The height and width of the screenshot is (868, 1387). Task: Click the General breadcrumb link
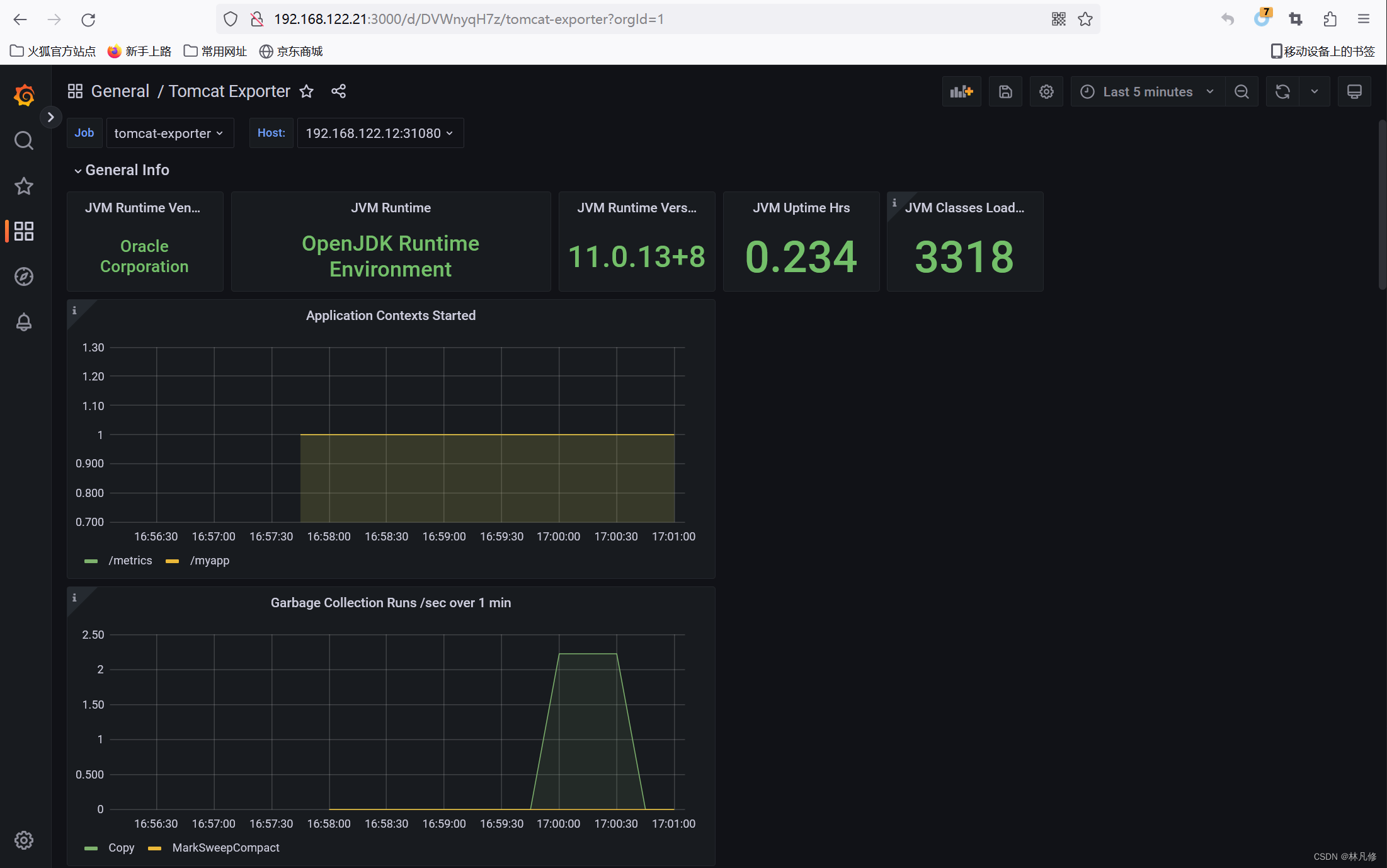coord(120,91)
